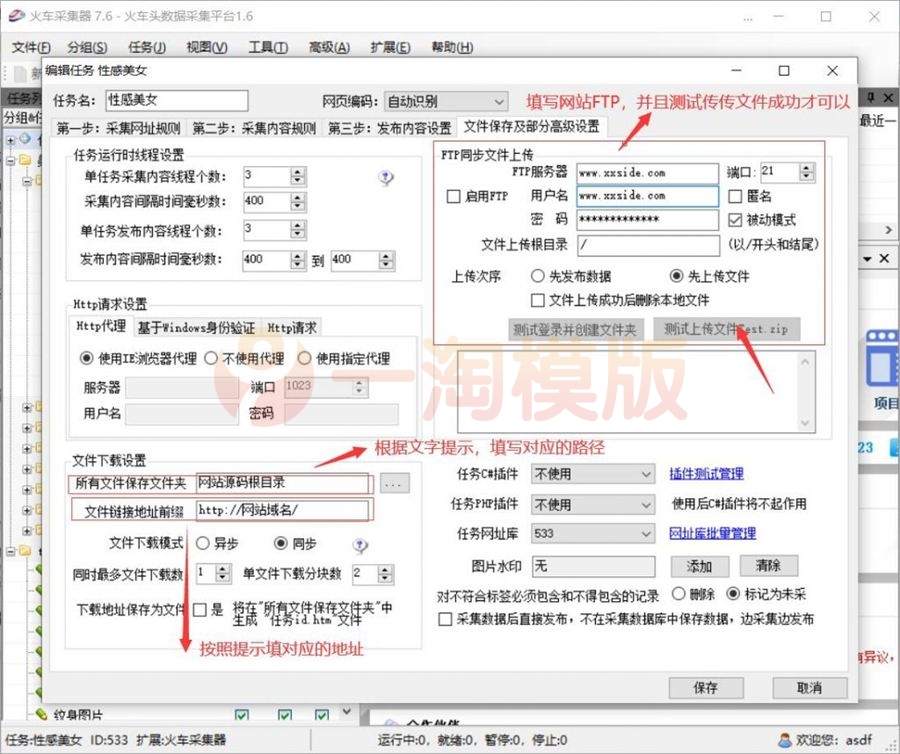The width and height of the screenshot is (900, 754).
Task: Adjust the FTP 端口 port spinner
Action: pos(806,172)
